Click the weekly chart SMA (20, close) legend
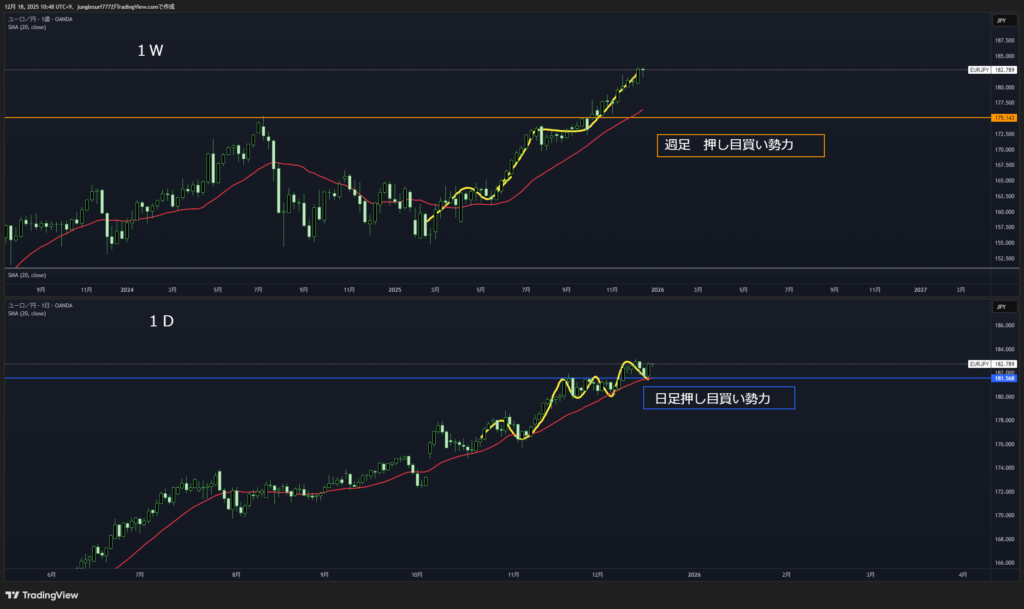 [26, 27]
